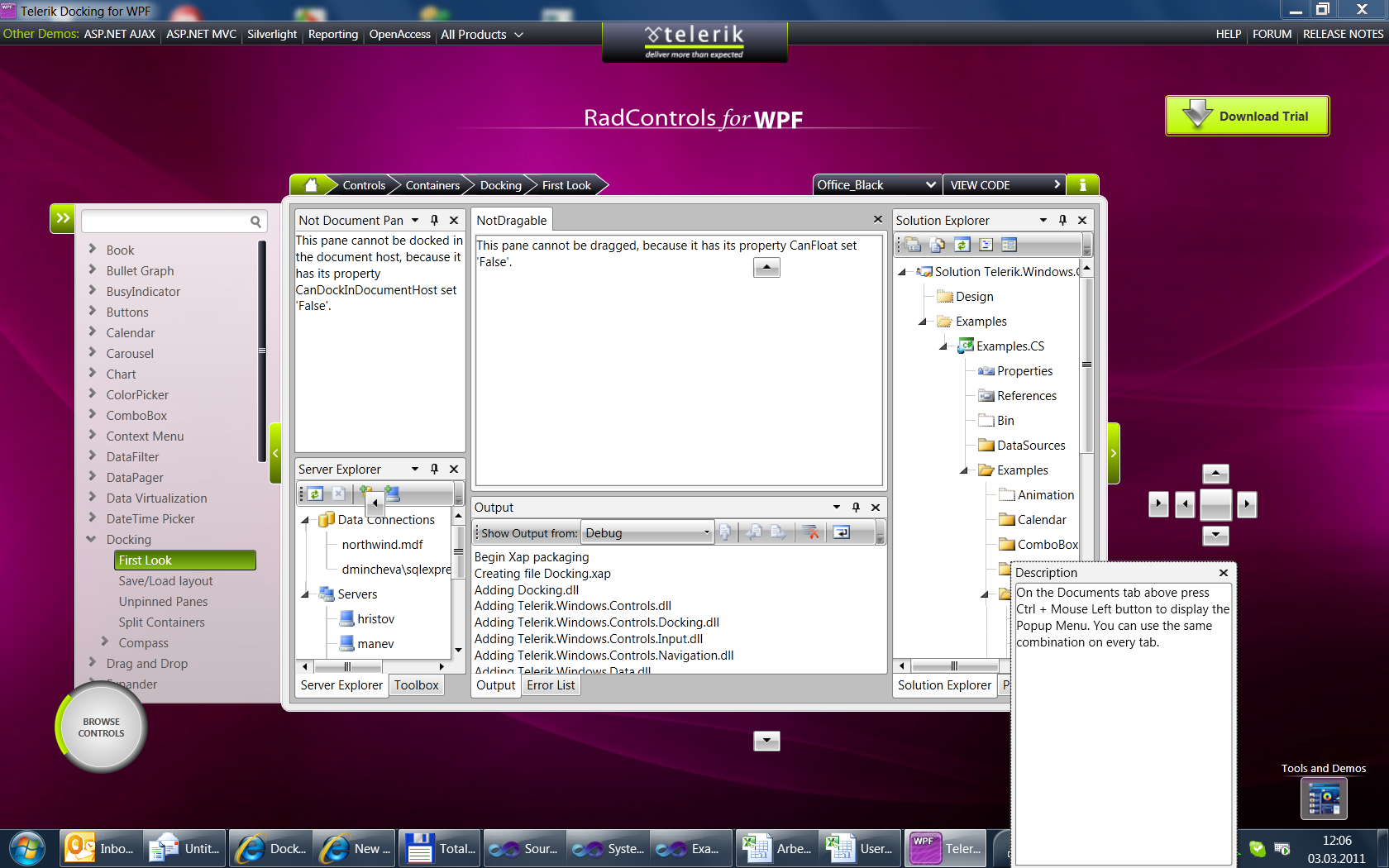Click the Telerik logo in the header
This screenshot has height=868, width=1389.
coord(694,41)
